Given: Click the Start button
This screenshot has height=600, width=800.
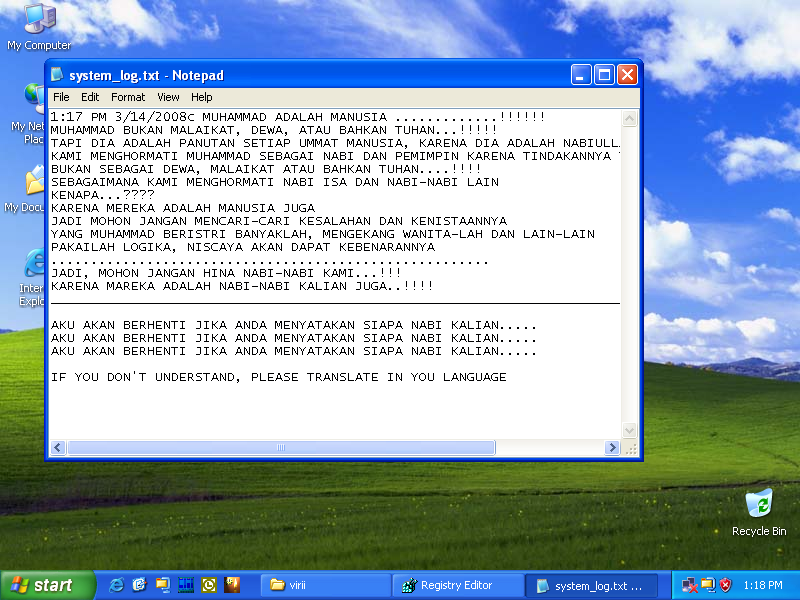Looking at the screenshot, I should pos(47,585).
